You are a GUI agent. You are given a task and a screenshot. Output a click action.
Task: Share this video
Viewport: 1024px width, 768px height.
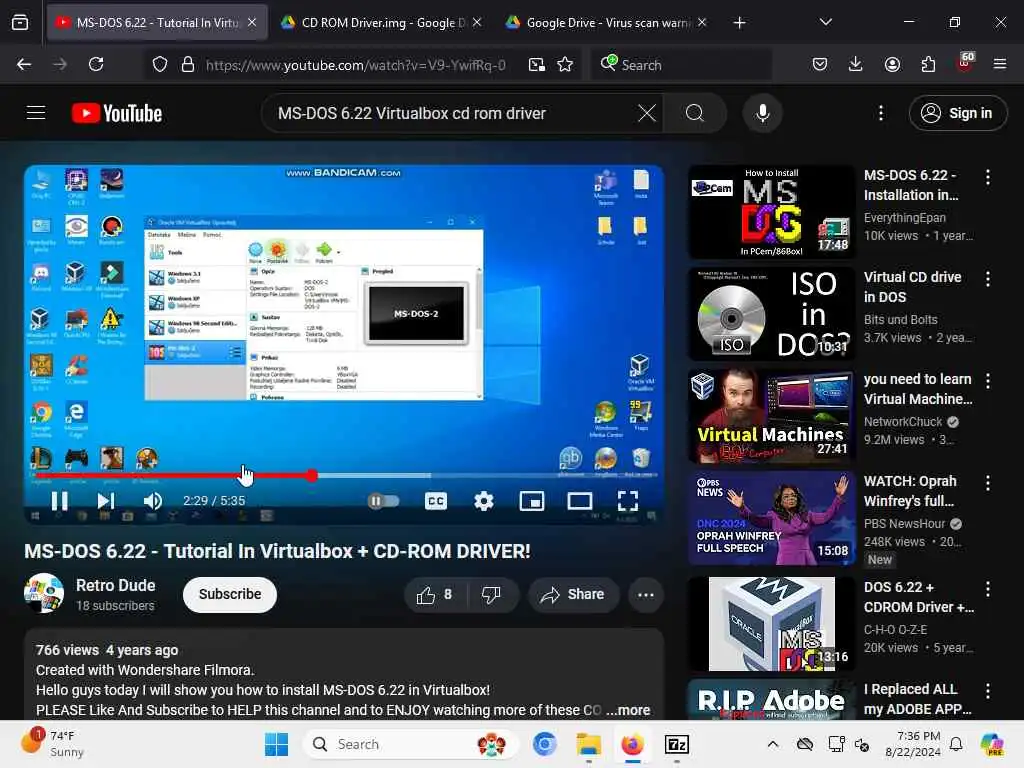click(573, 595)
